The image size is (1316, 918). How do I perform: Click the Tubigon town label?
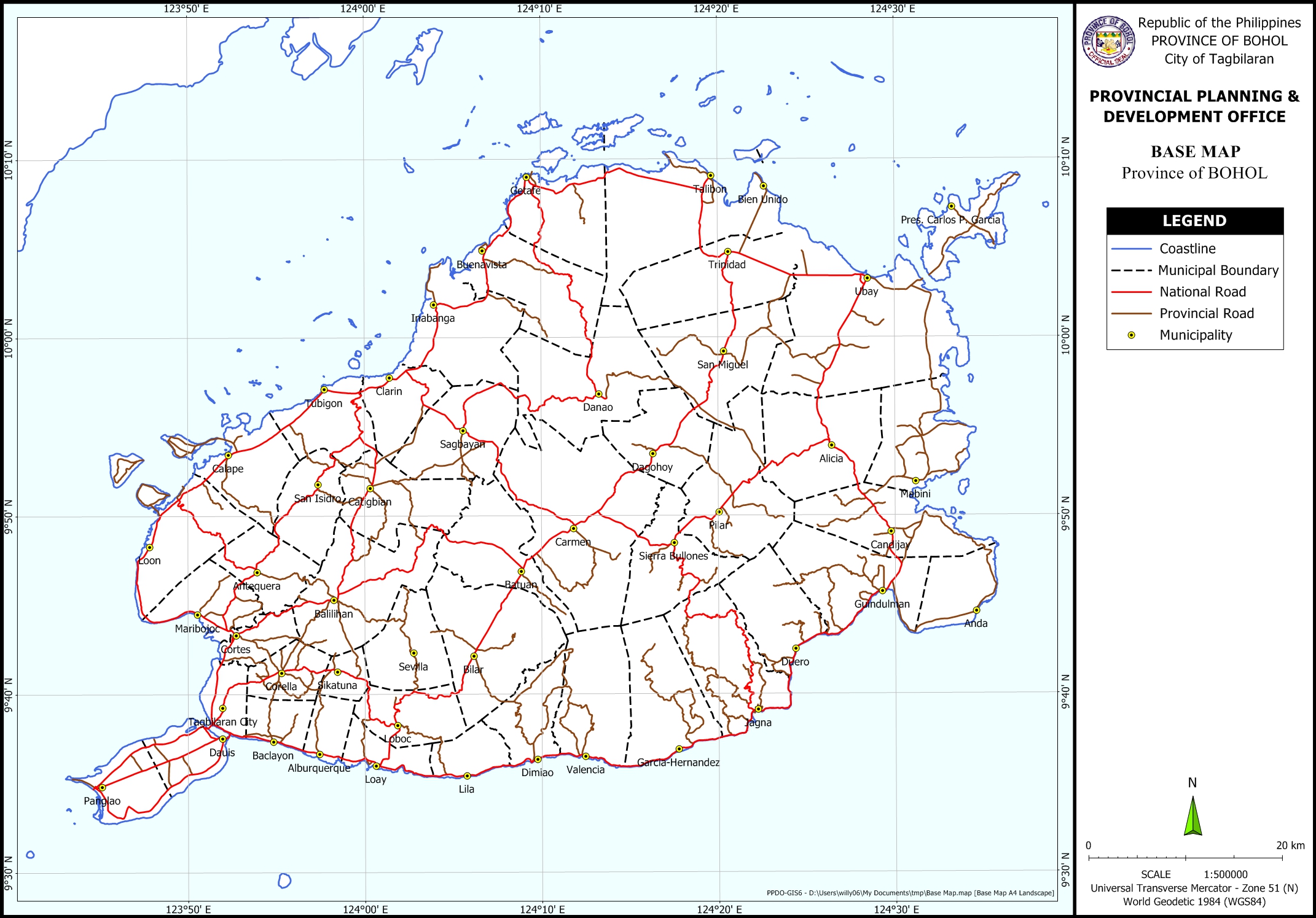[x=324, y=403]
